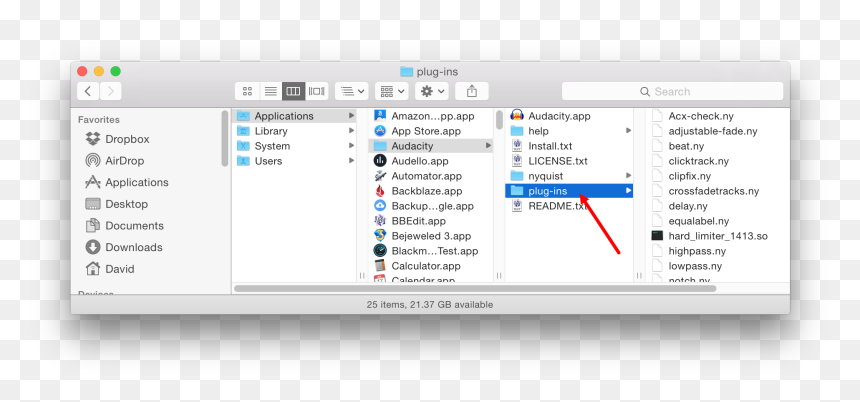Click the sidebar vertical scrollbar
The height and width of the screenshot is (402, 860).
pos(225,138)
